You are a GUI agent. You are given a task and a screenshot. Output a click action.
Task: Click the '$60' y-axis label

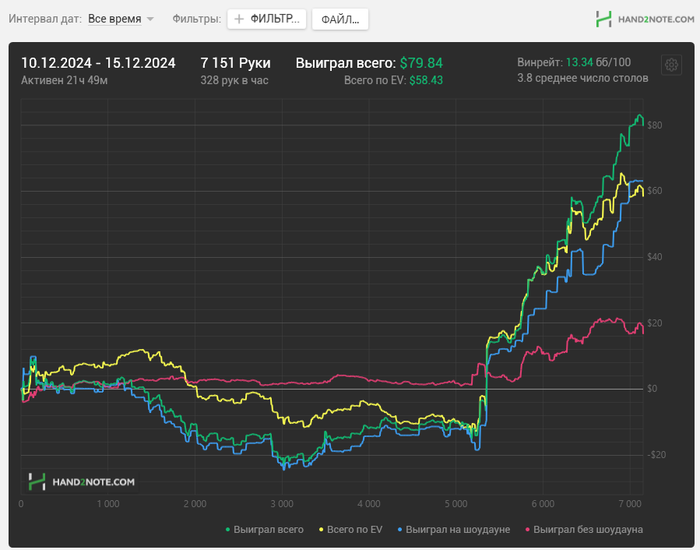pos(654,191)
